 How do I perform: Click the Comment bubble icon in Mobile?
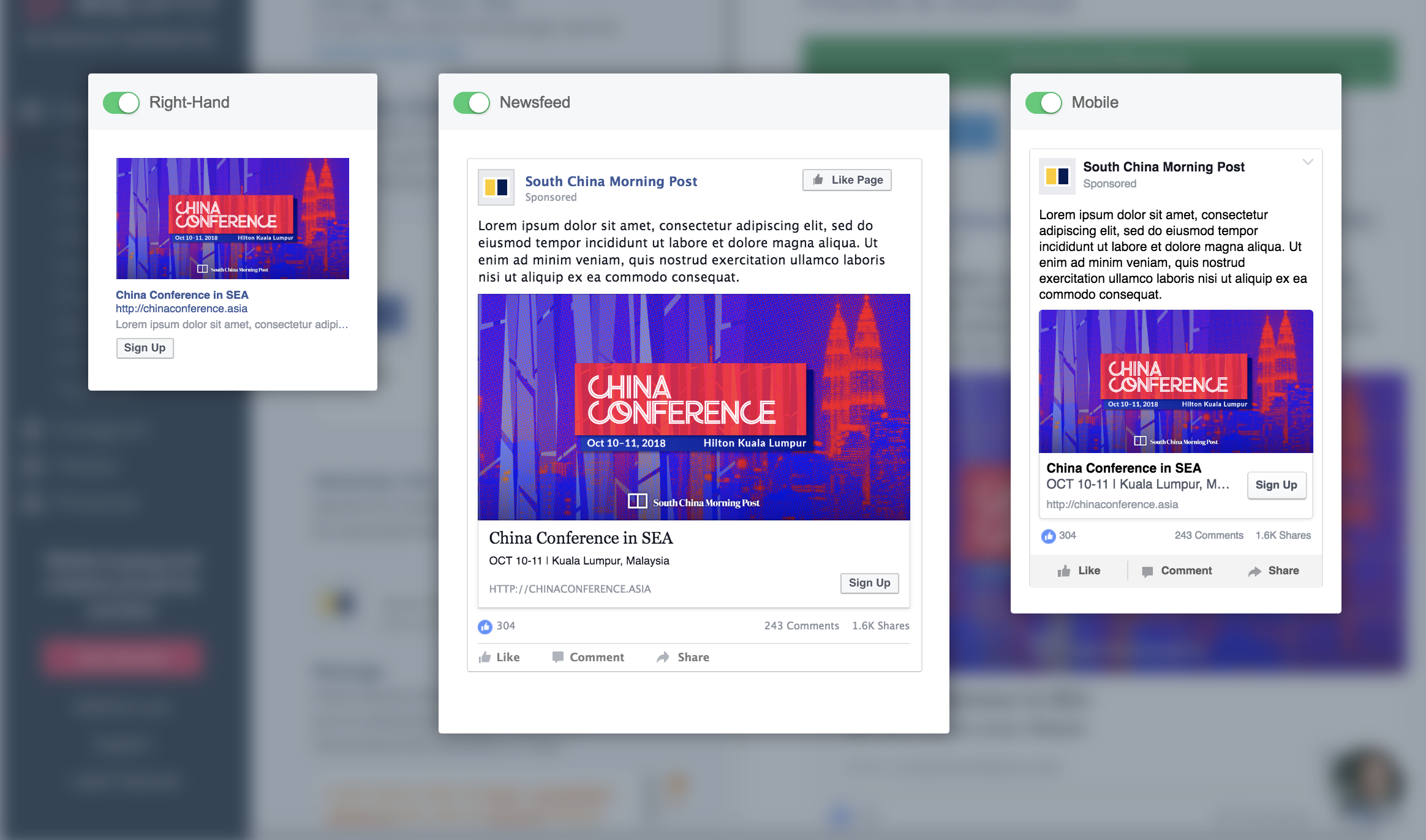pyautogui.click(x=1147, y=571)
